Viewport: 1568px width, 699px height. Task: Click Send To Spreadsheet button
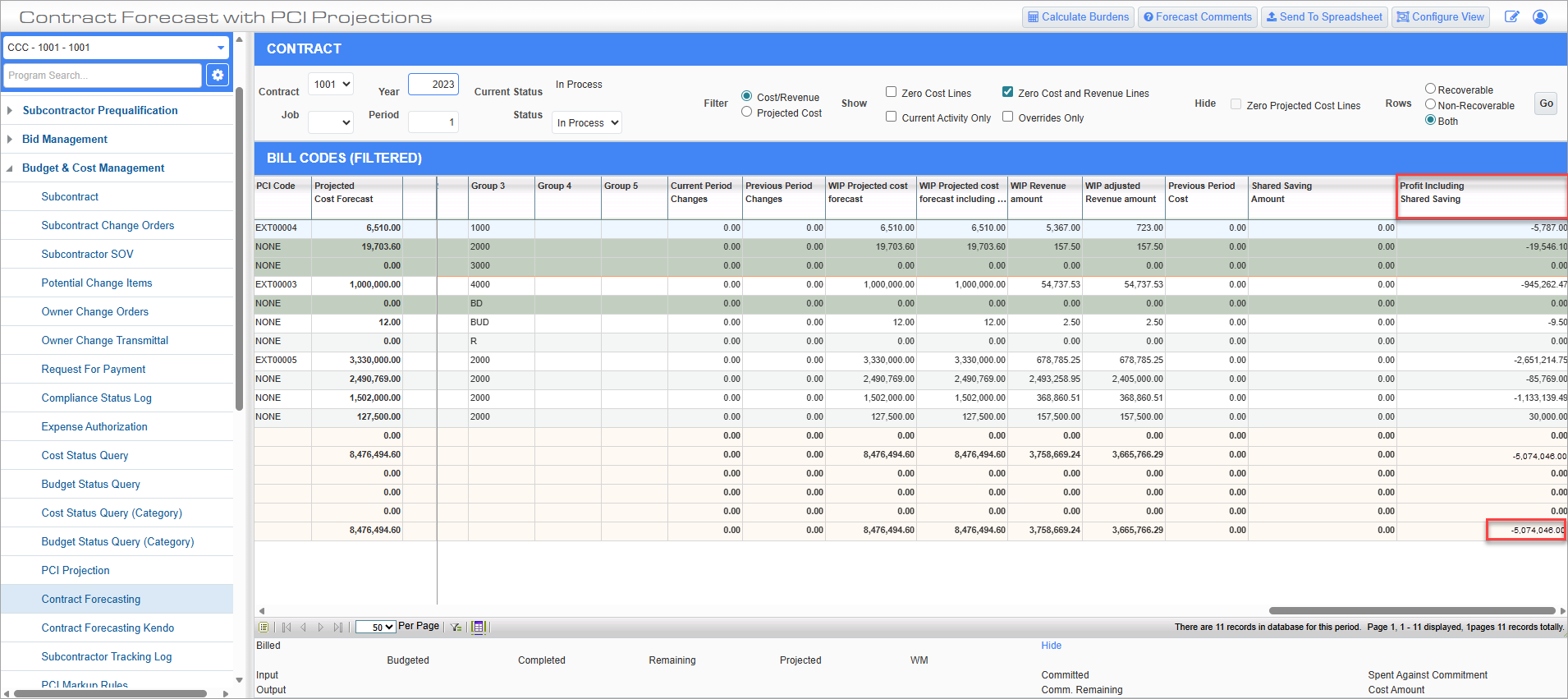(1323, 16)
